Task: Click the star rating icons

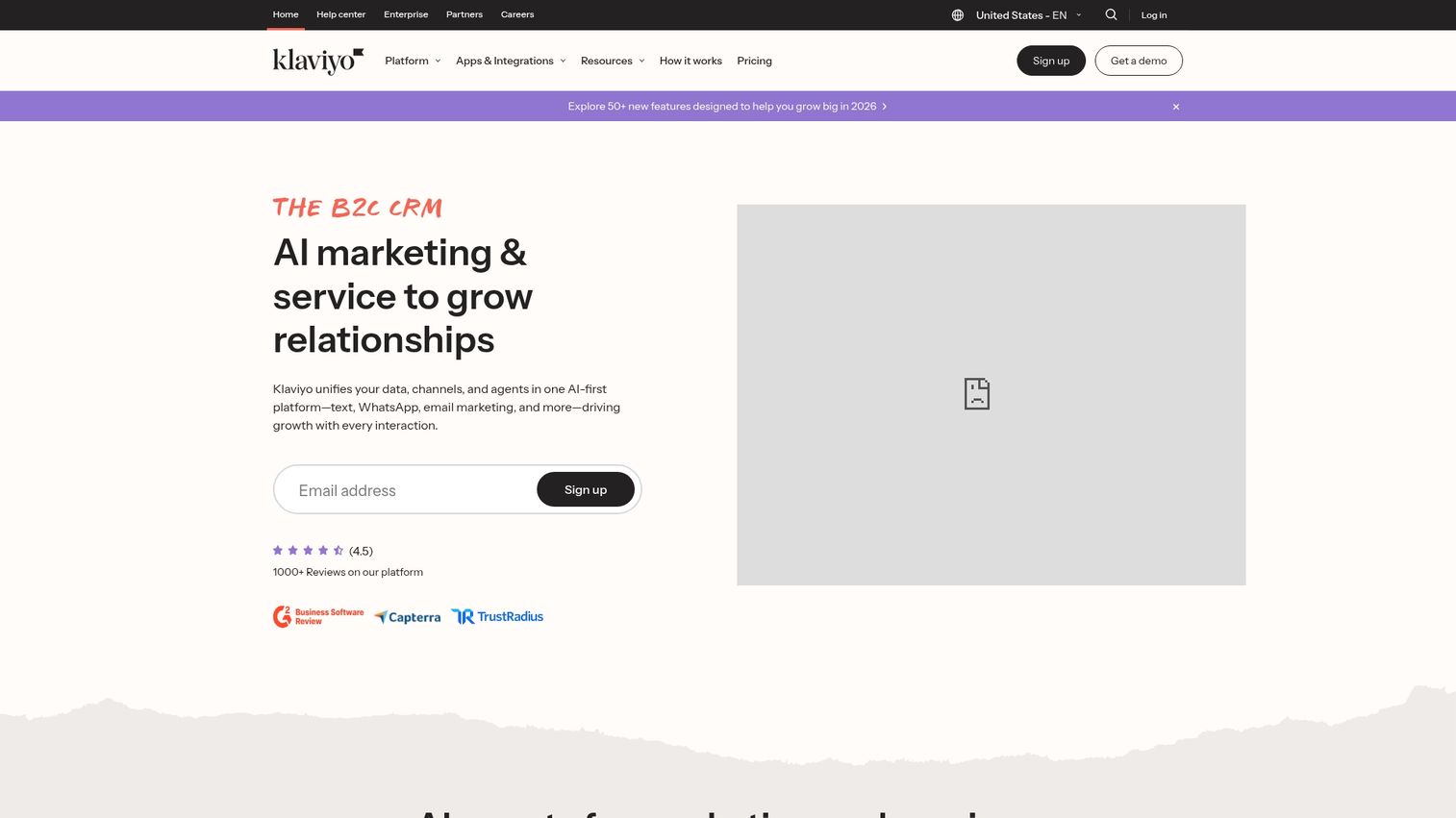Action: point(308,551)
